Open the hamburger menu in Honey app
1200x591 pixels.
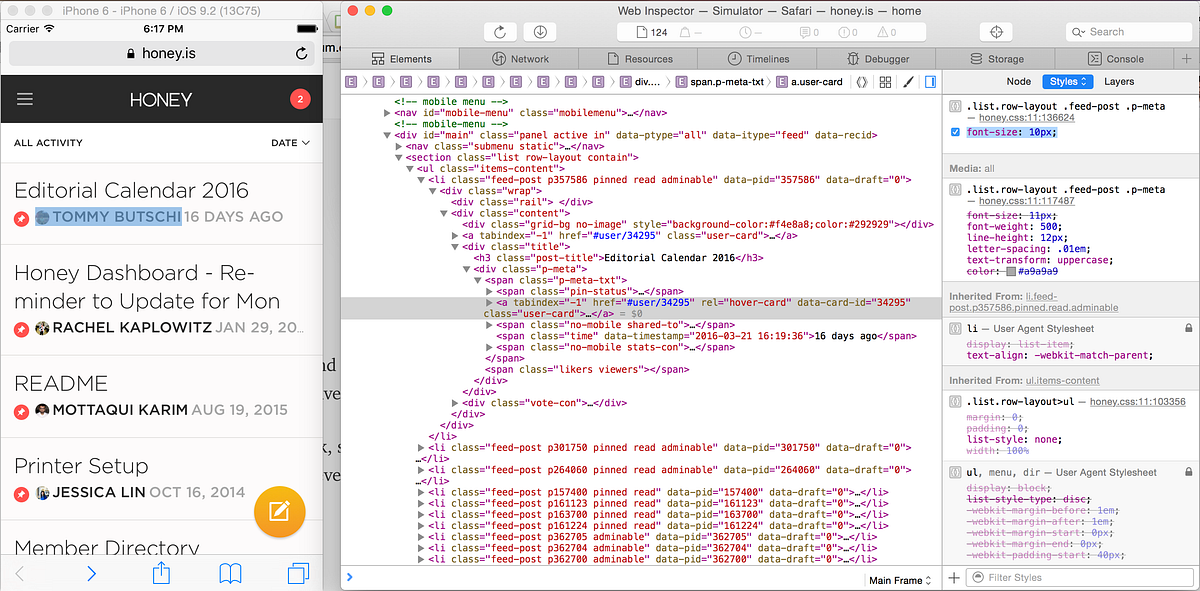pyautogui.click(x=25, y=99)
